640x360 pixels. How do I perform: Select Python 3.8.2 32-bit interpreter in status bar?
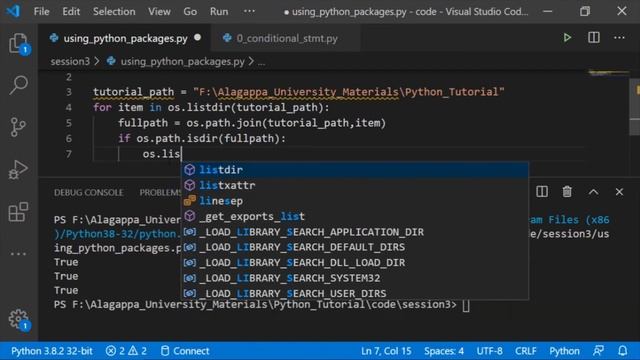click(x=51, y=351)
